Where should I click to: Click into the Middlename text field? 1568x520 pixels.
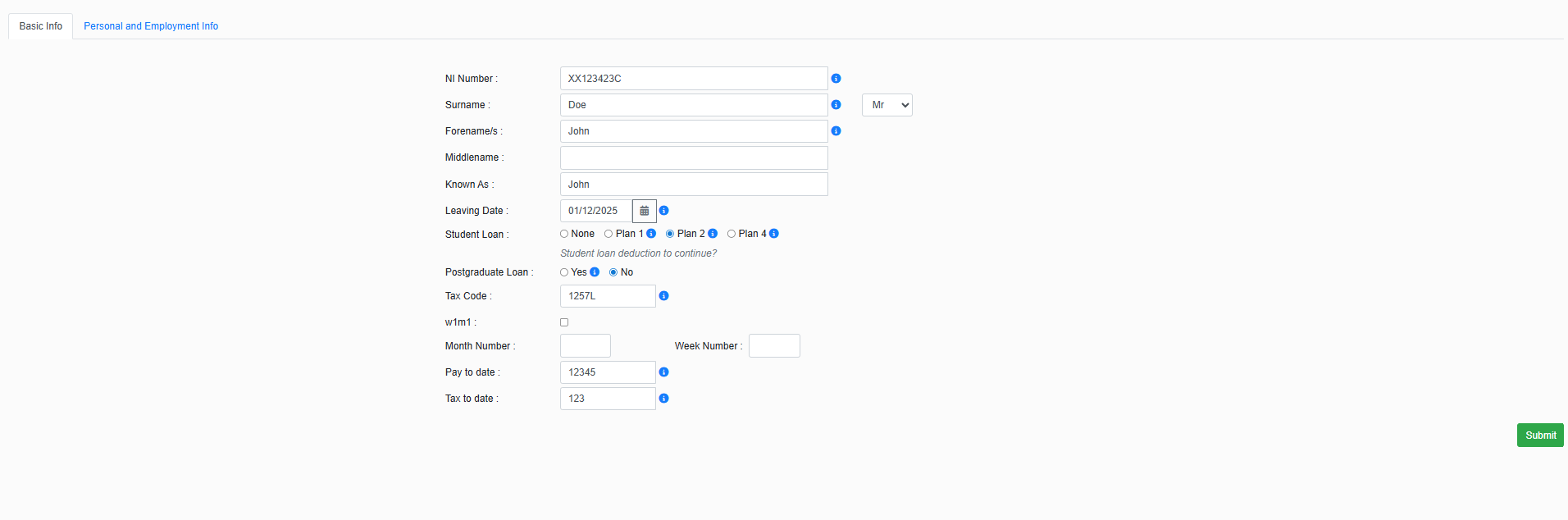tap(694, 157)
